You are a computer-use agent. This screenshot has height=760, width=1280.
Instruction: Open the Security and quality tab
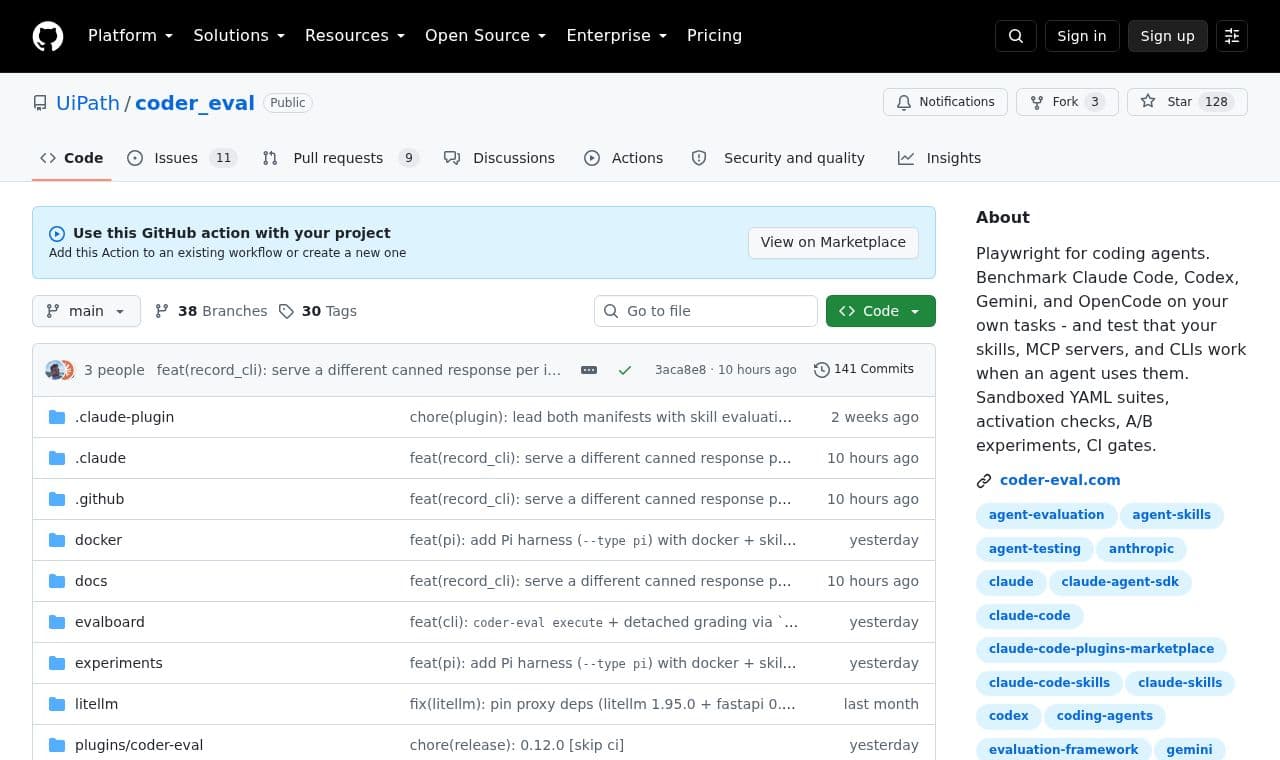coord(778,158)
